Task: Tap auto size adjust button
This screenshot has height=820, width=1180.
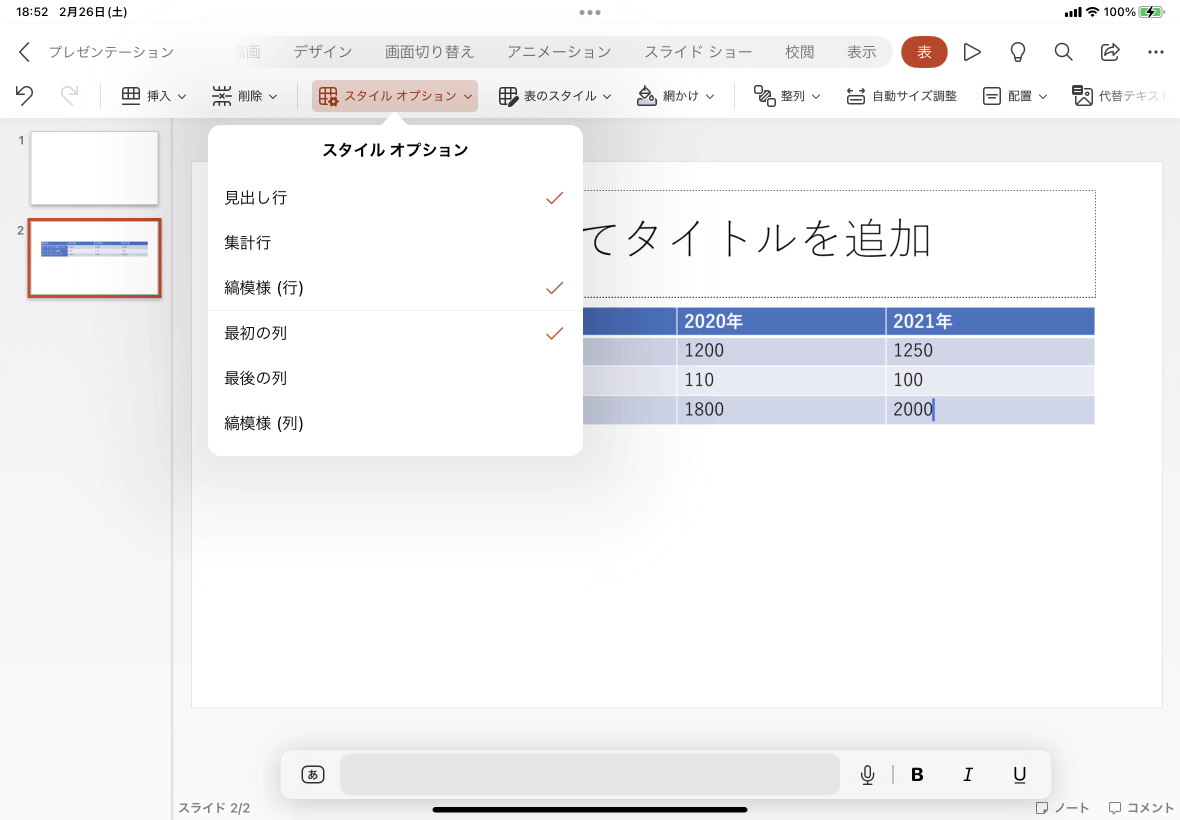Action: point(902,96)
